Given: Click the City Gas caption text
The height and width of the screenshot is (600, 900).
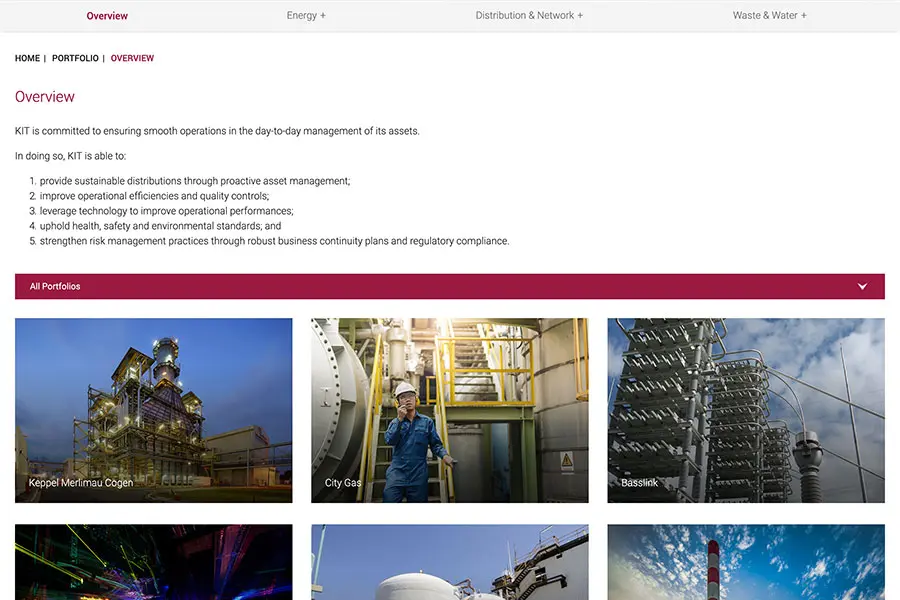Looking at the screenshot, I should pos(343,483).
